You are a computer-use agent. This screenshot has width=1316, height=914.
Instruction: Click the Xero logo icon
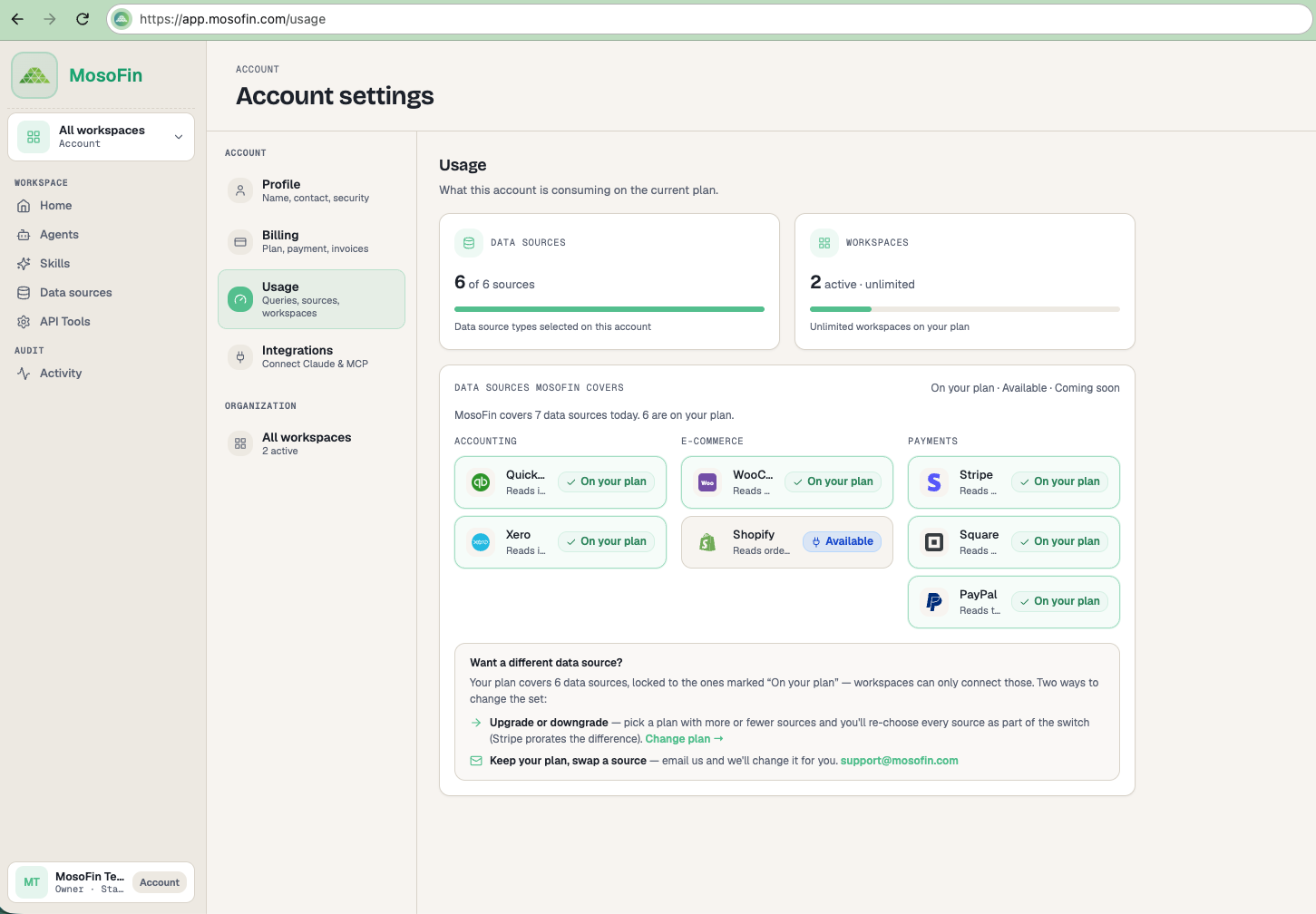pos(481,542)
